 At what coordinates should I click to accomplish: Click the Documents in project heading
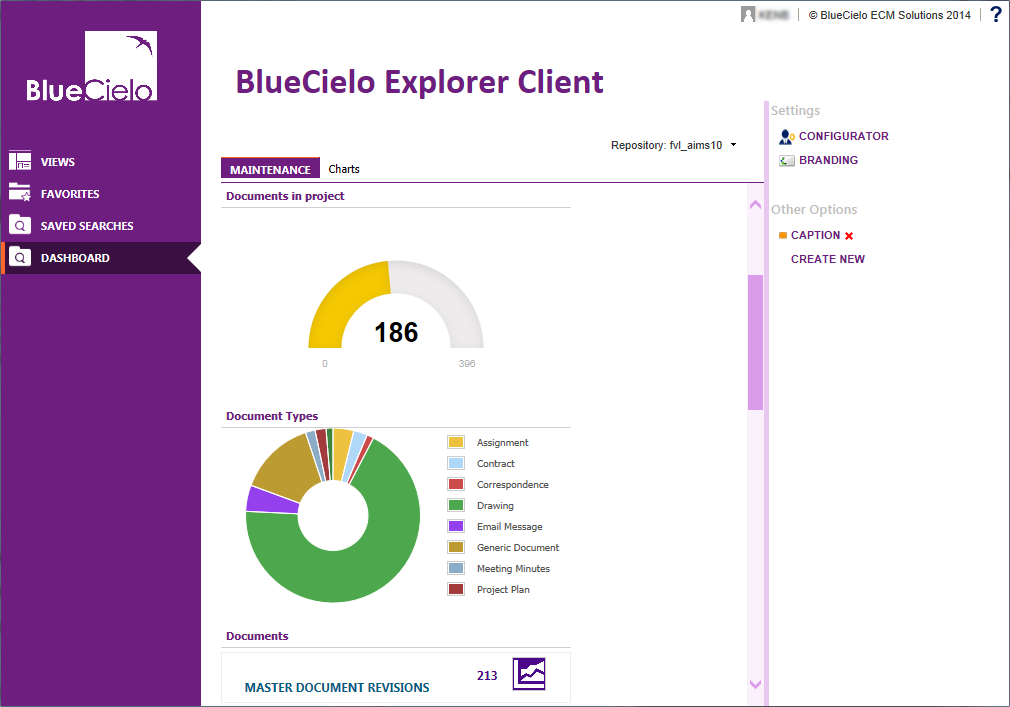click(x=285, y=196)
